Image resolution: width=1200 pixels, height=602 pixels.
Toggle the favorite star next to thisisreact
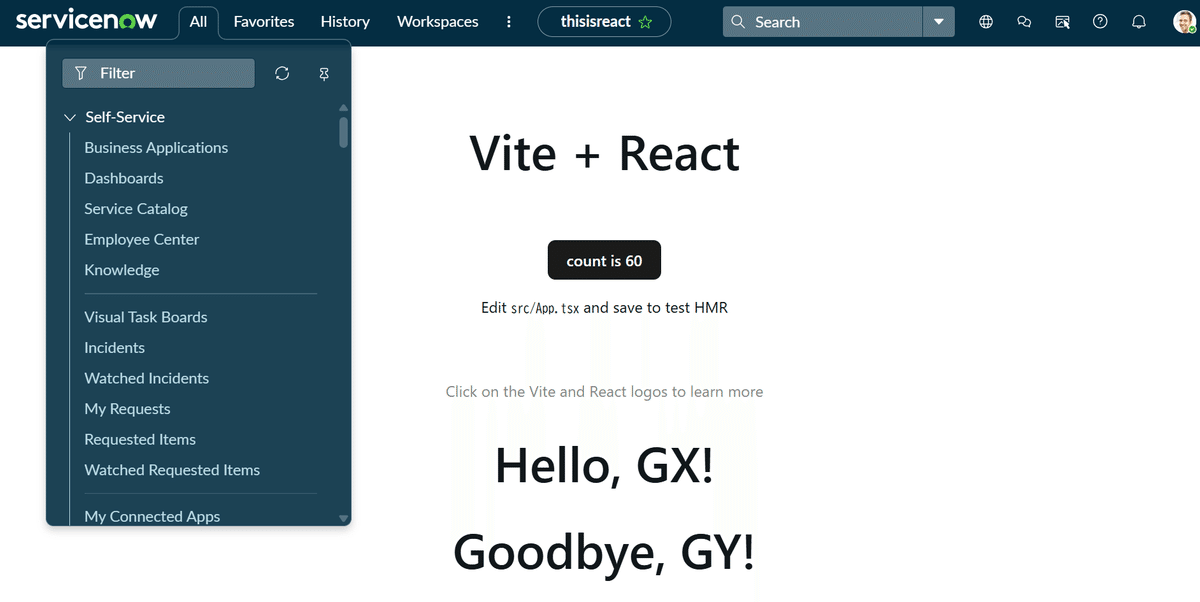tap(646, 22)
